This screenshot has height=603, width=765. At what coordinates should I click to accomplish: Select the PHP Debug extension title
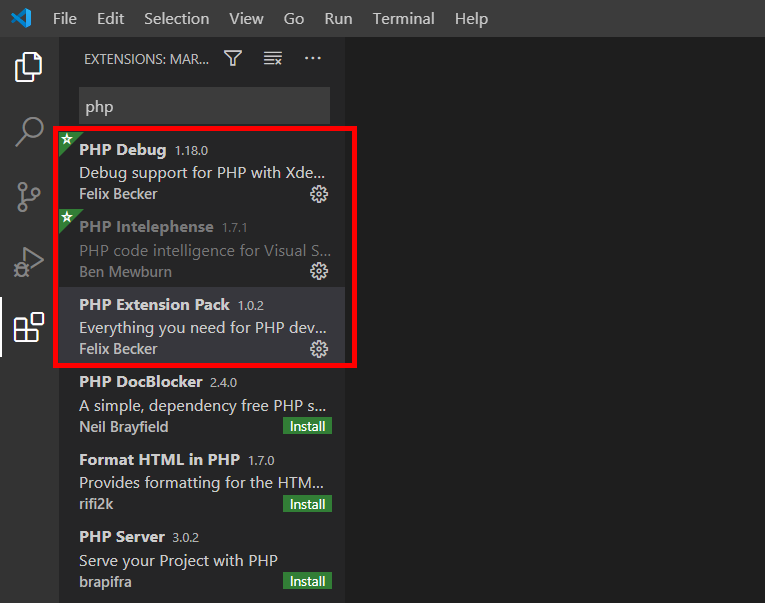pyautogui.click(x=122, y=149)
